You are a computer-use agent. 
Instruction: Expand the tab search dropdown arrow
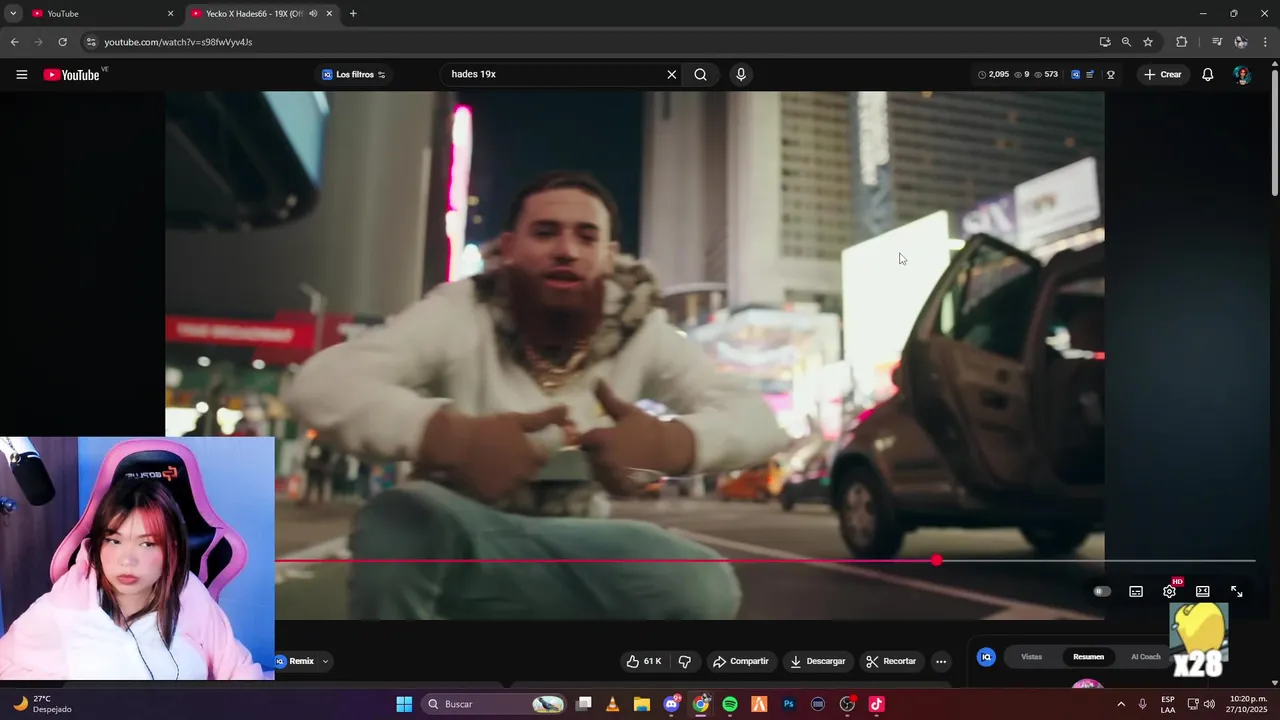click(x=13, y=14)
